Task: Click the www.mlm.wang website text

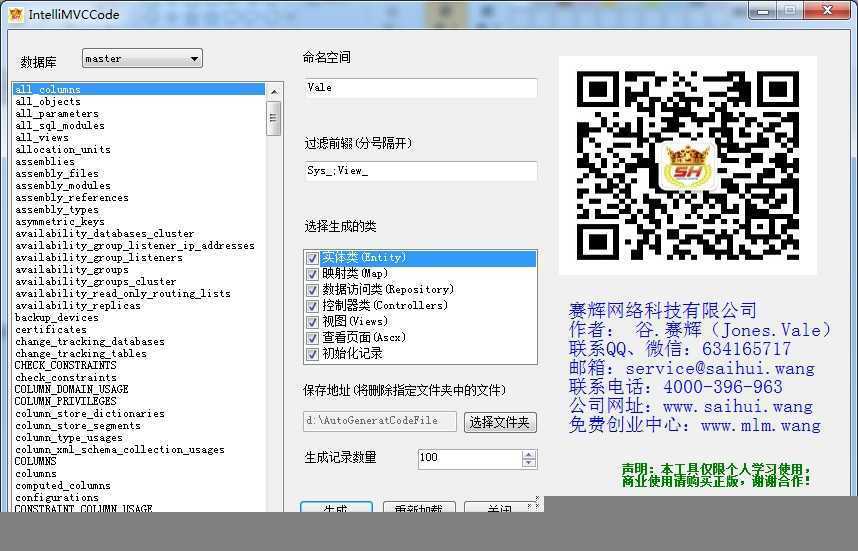Action: pyautogui.click(x=761, y=426)
